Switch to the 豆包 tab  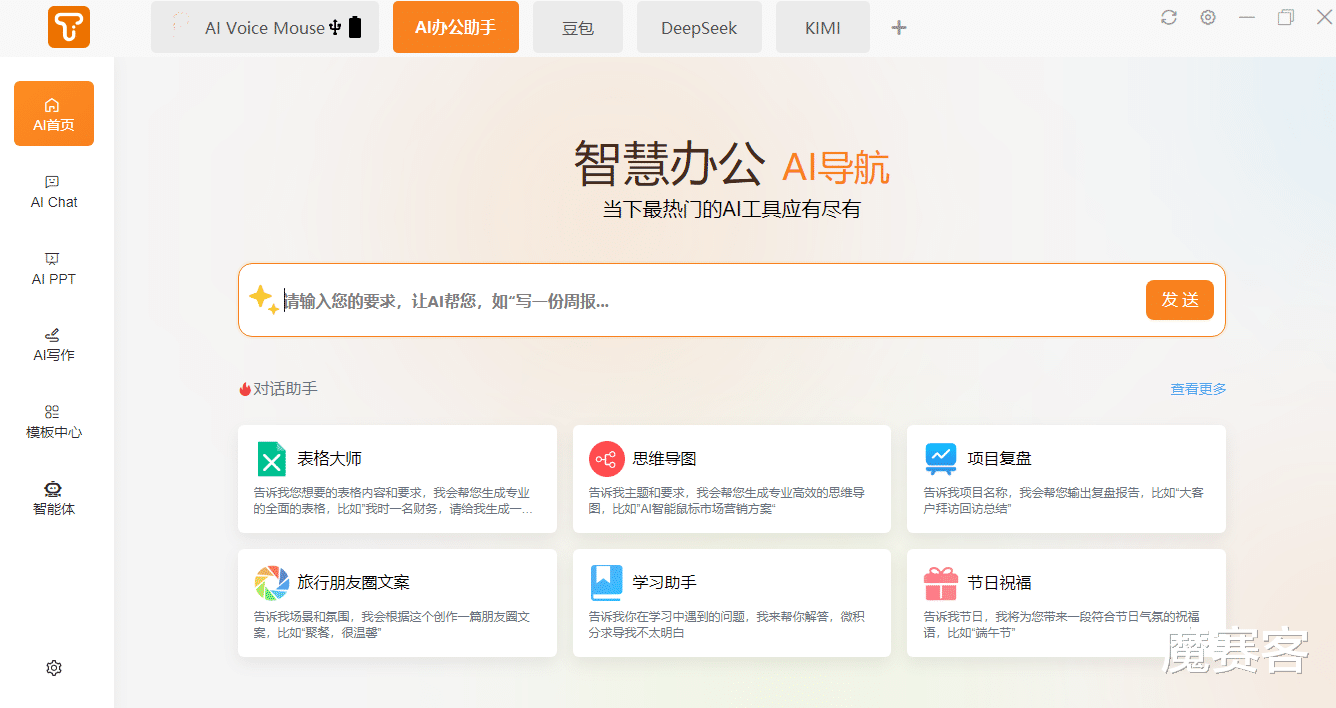(578, 27)
